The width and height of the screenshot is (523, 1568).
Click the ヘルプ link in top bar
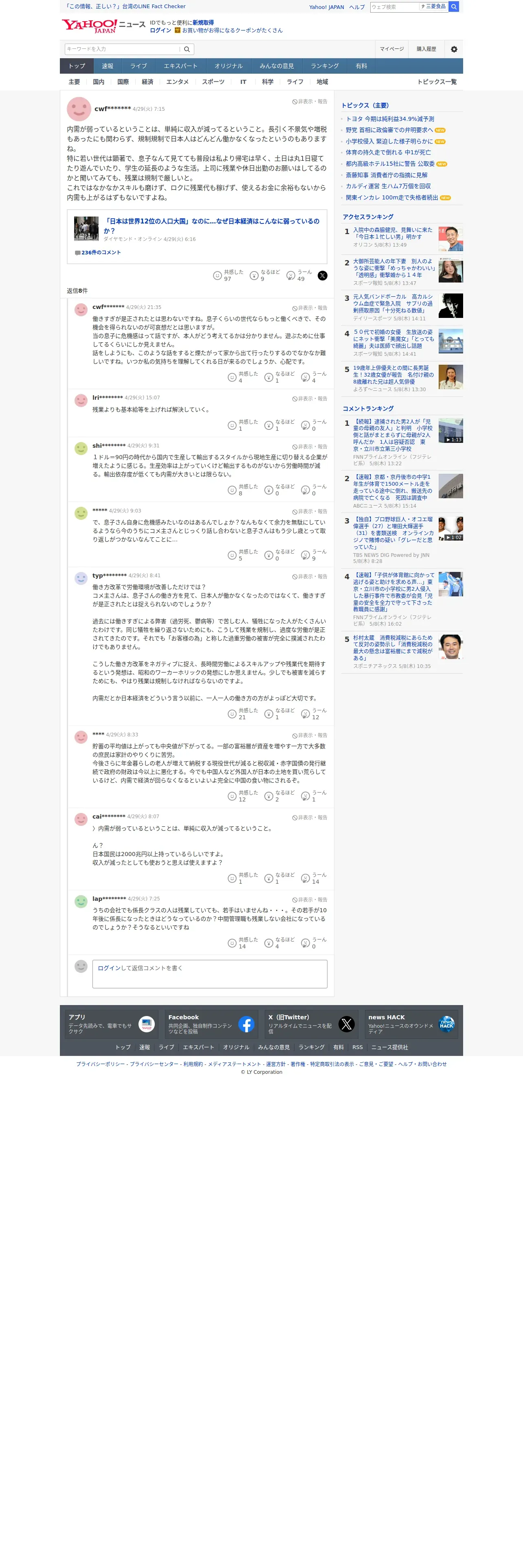click(357, 7)
